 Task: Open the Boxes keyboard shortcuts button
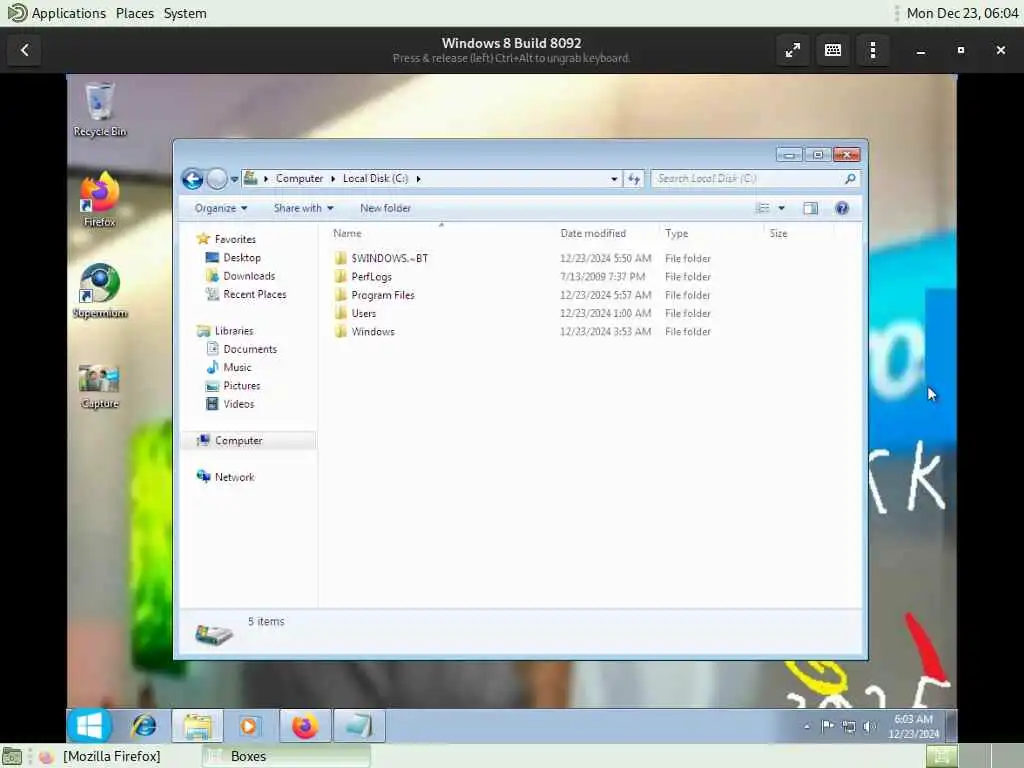[833, 50]
